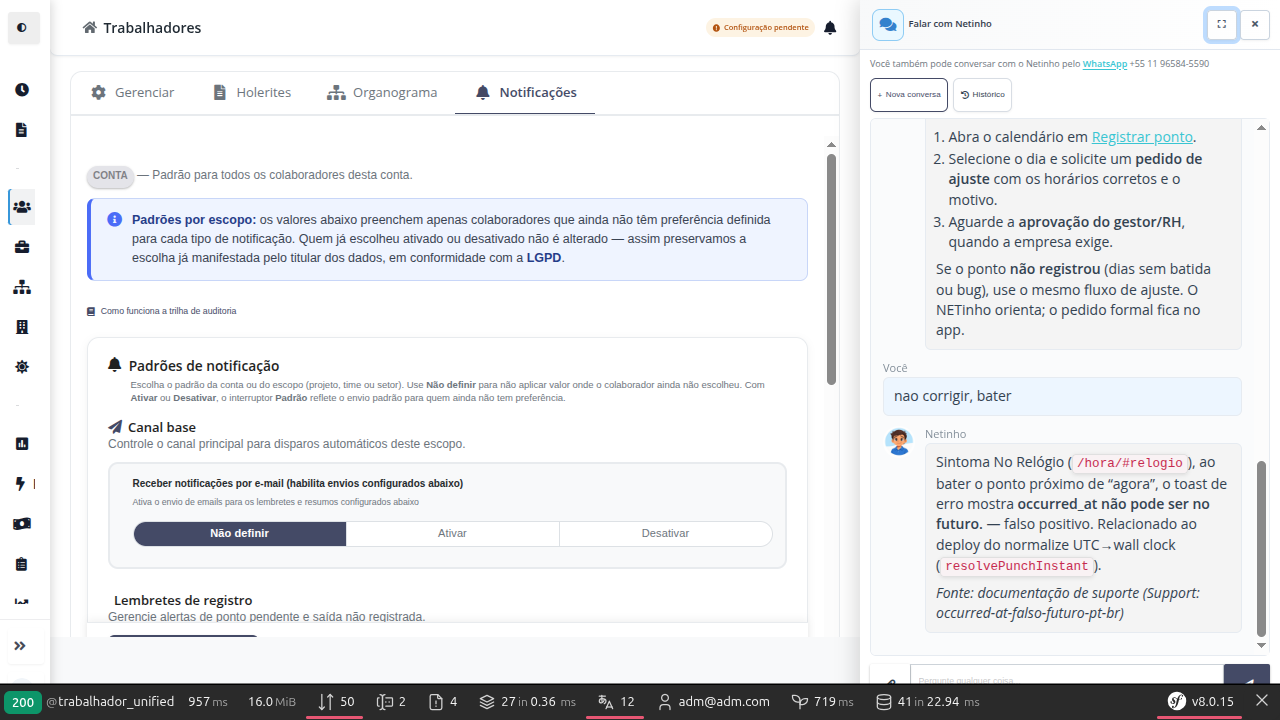
Task: Expand the sidebar with the double chevron
Action: pyautogui.click(x=20, y=646)
